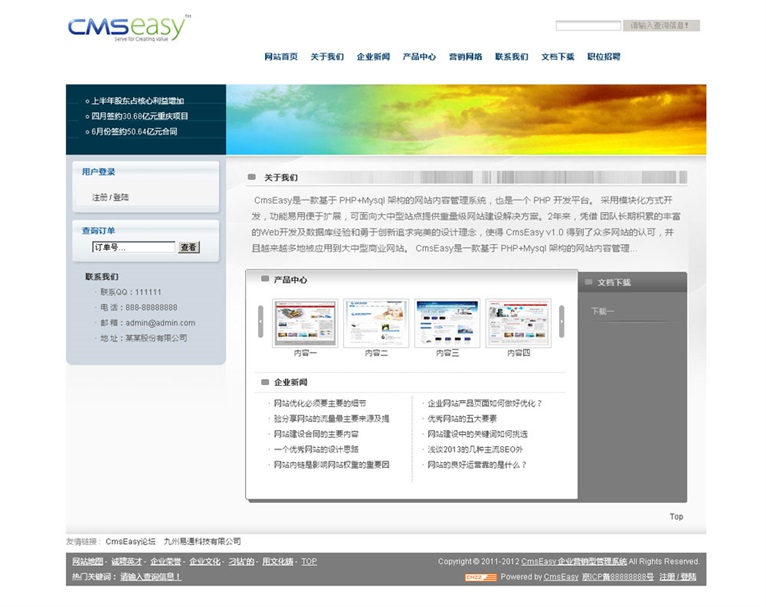The height and width of the screenshot is (607, 766).
Task: Open the 内容三 product thumbnail
Action: click(447, 322)
